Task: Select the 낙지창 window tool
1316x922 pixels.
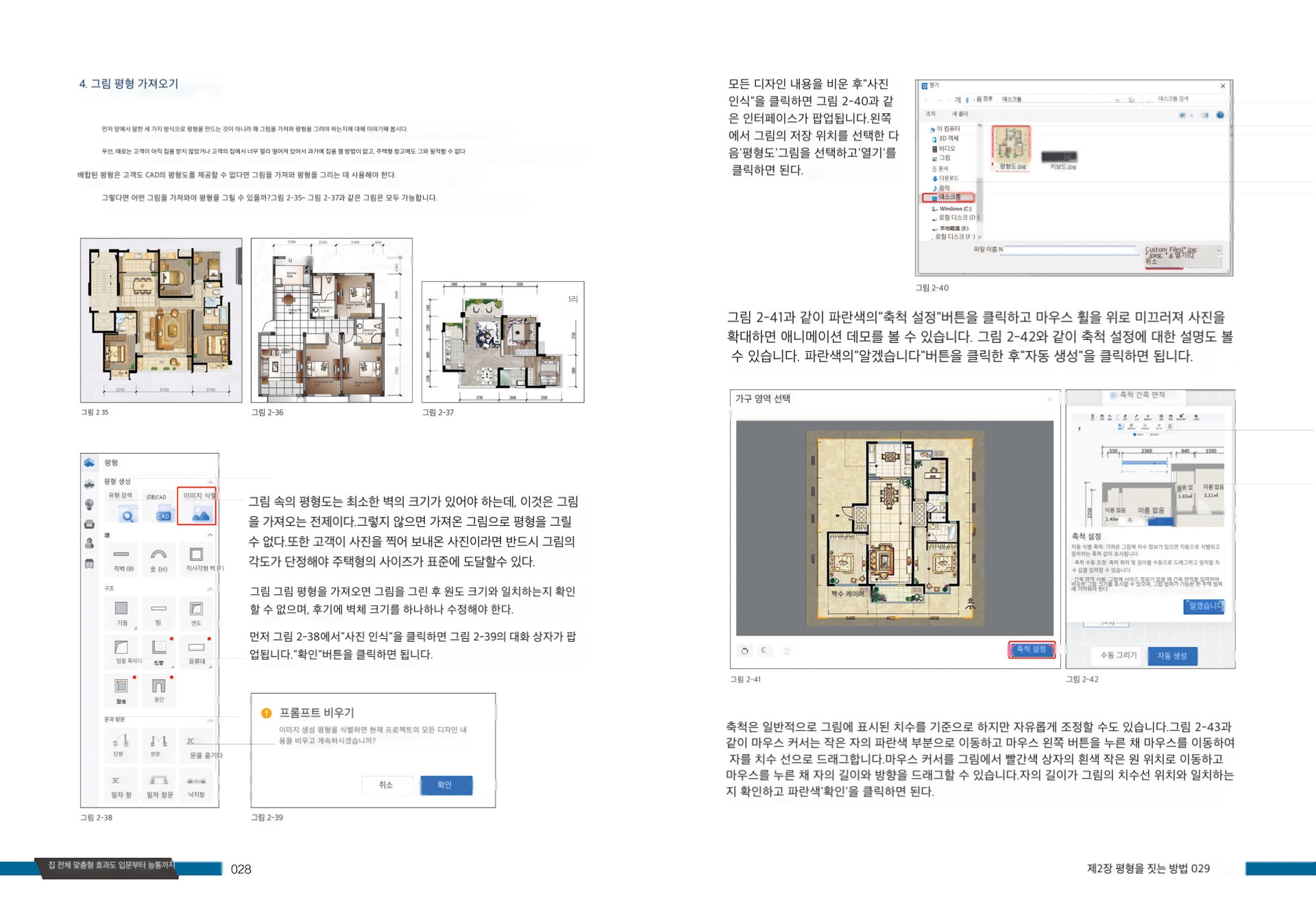Action: (197, 786)
